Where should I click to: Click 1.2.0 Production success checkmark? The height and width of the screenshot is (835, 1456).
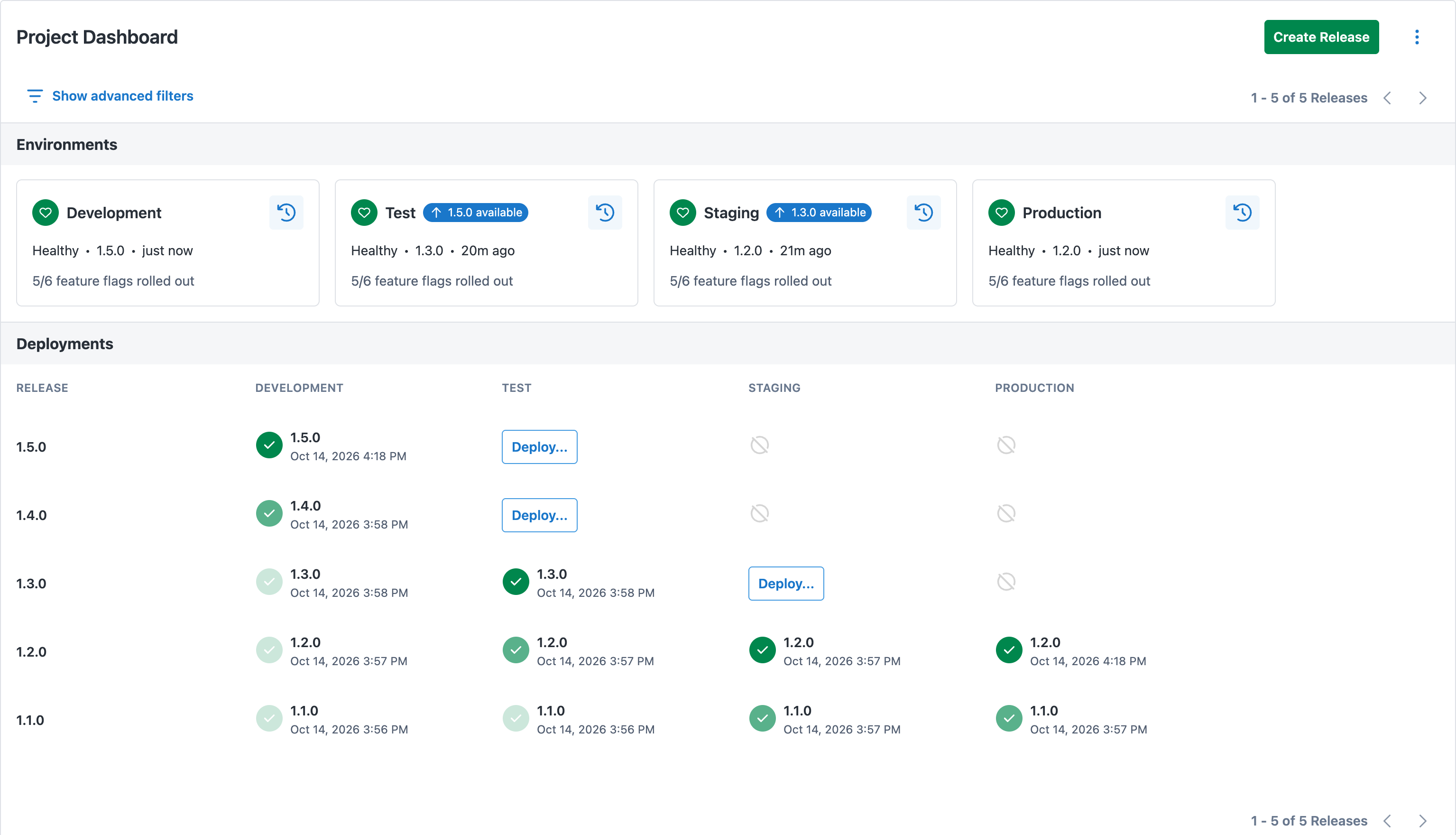click(x=1008, y=650)
